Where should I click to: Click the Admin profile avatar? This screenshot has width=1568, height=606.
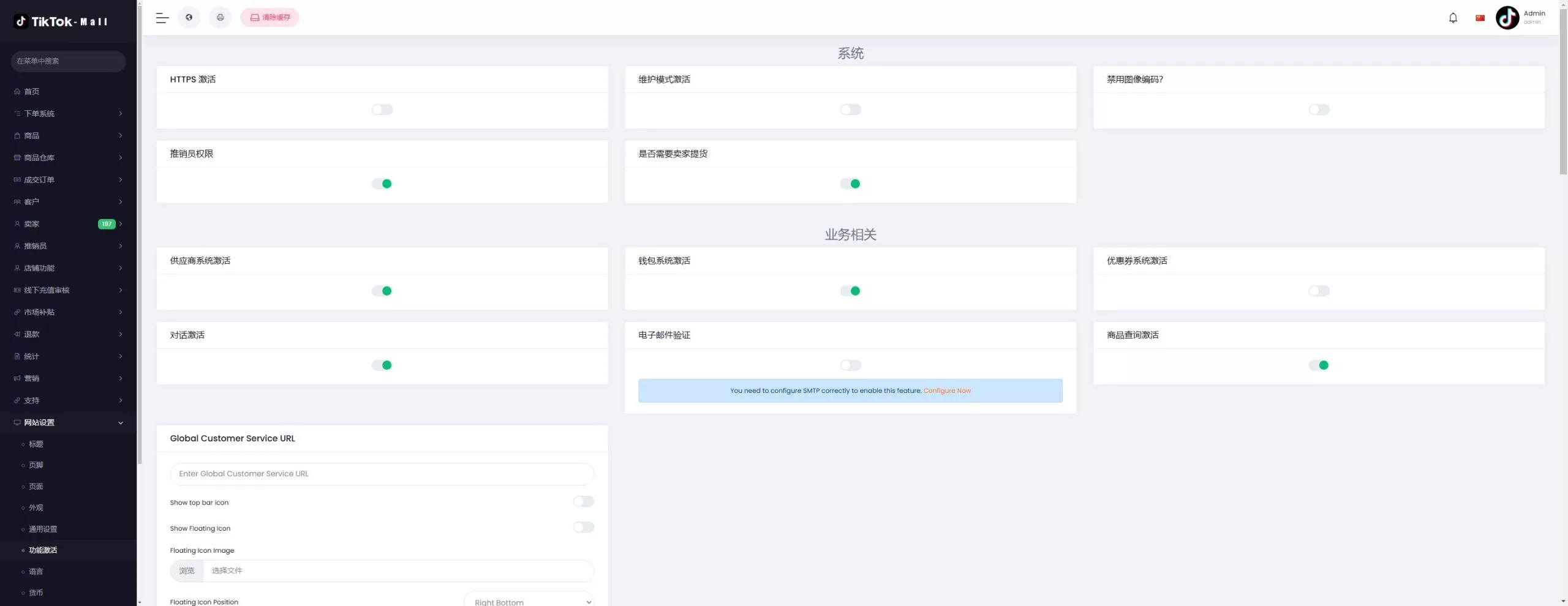pyautogui.click(x=1507, y=18)
